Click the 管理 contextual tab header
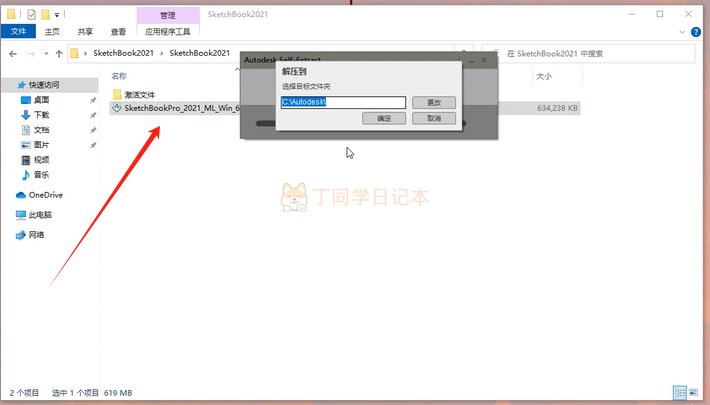710x405 pixels. point(168,15)
